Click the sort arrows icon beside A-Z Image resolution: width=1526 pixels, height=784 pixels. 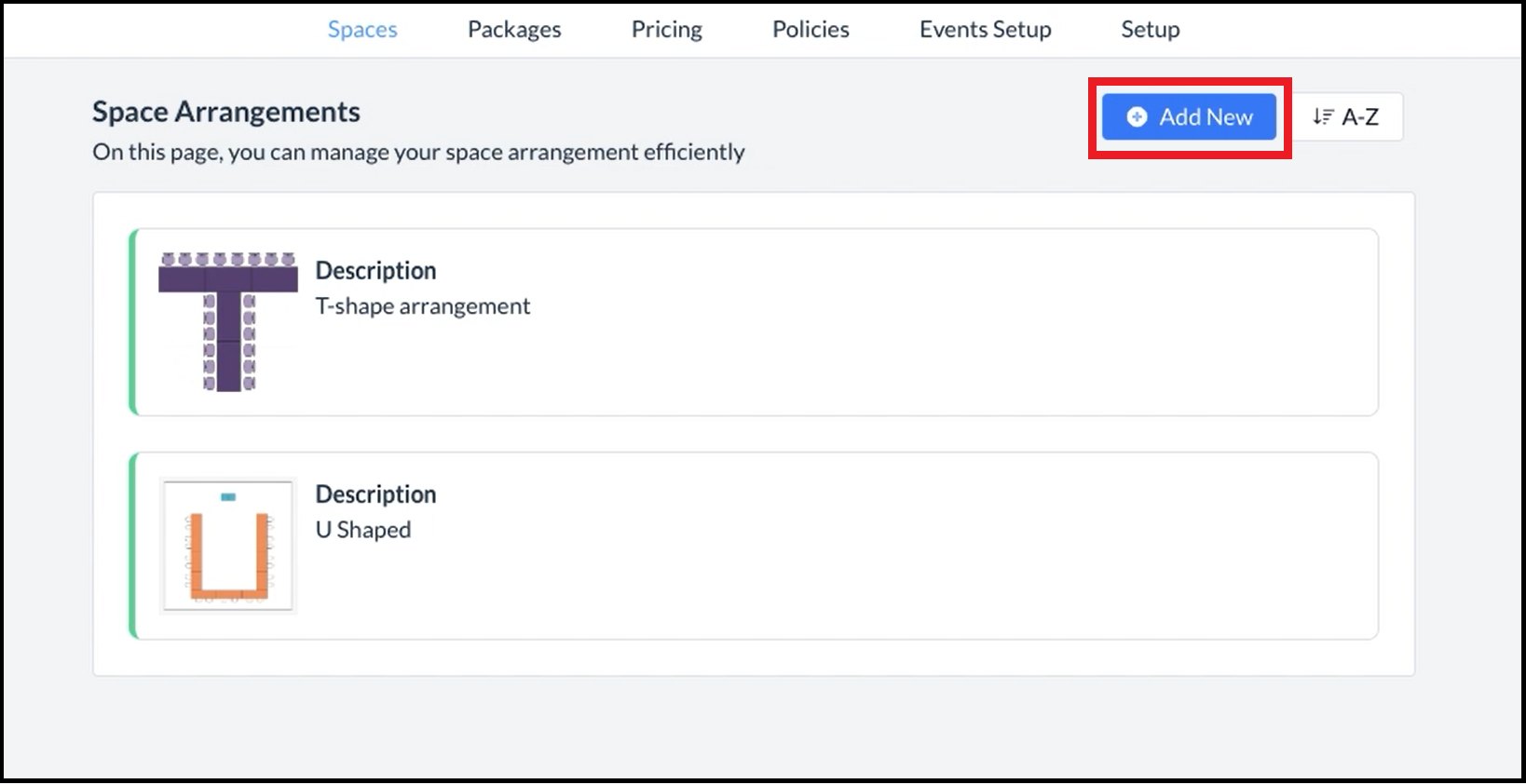click(1323, 117)
